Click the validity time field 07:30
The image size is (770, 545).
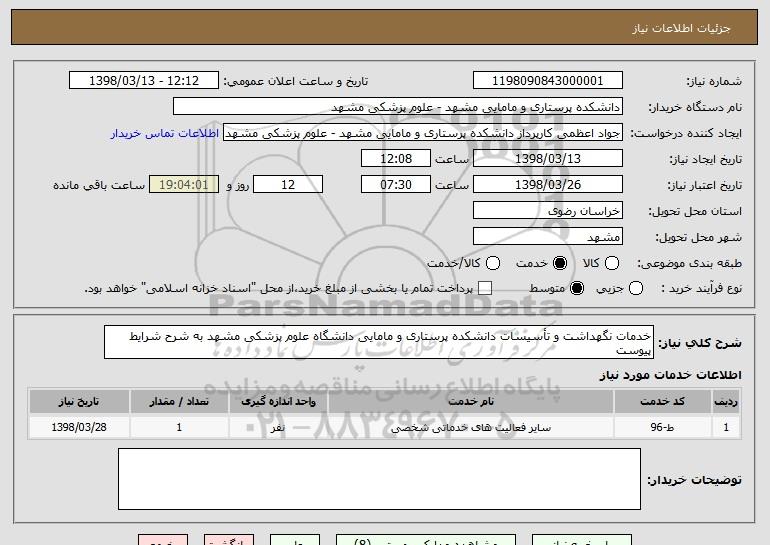pos(396,185)
